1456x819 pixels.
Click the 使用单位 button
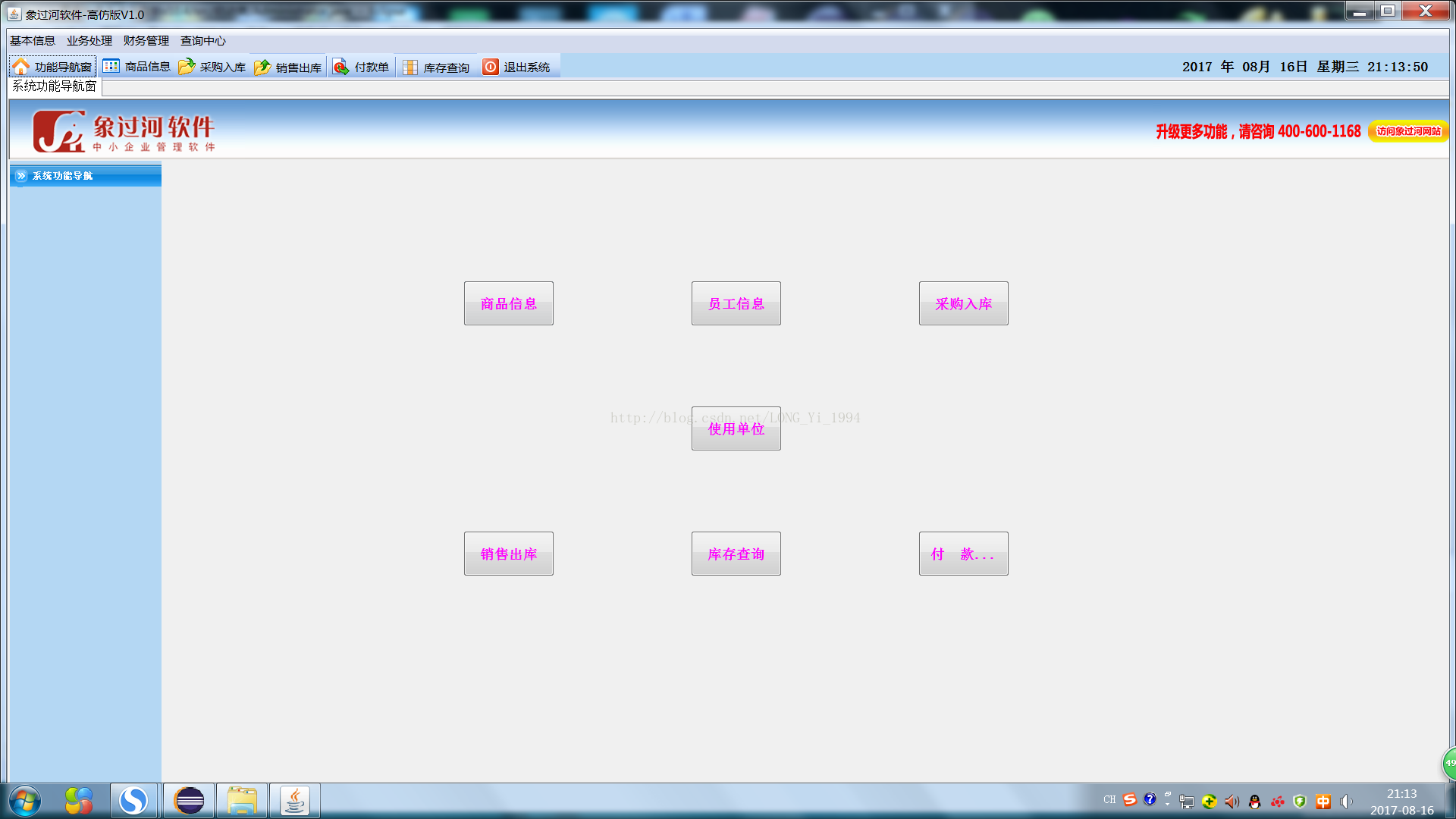pyautogui.click(x=736, y=428)
